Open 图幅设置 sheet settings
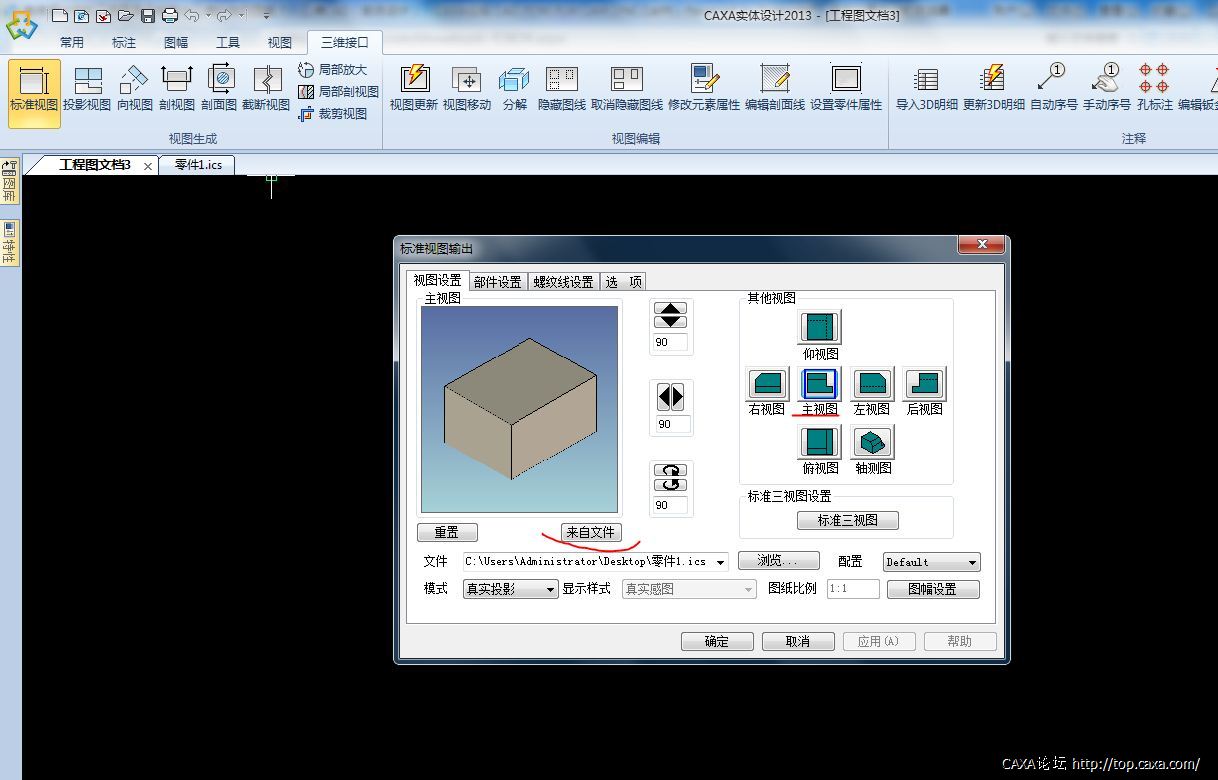This screenshot has height=780, width=1218. click(x=933, y=589)
